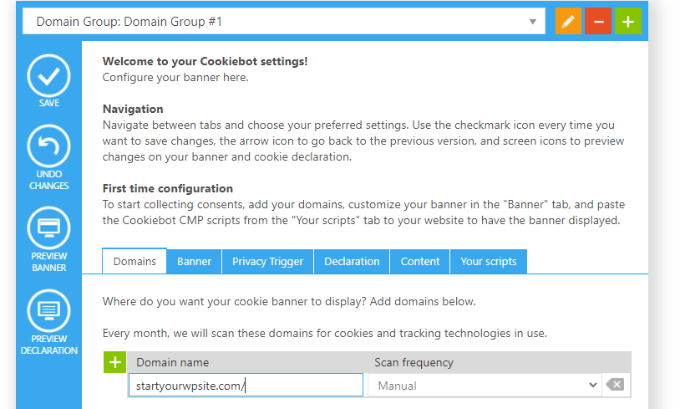Switch to the Banner tab
Image resolution: width=680 pixels, height=409 pixels.
coord(194,261)
